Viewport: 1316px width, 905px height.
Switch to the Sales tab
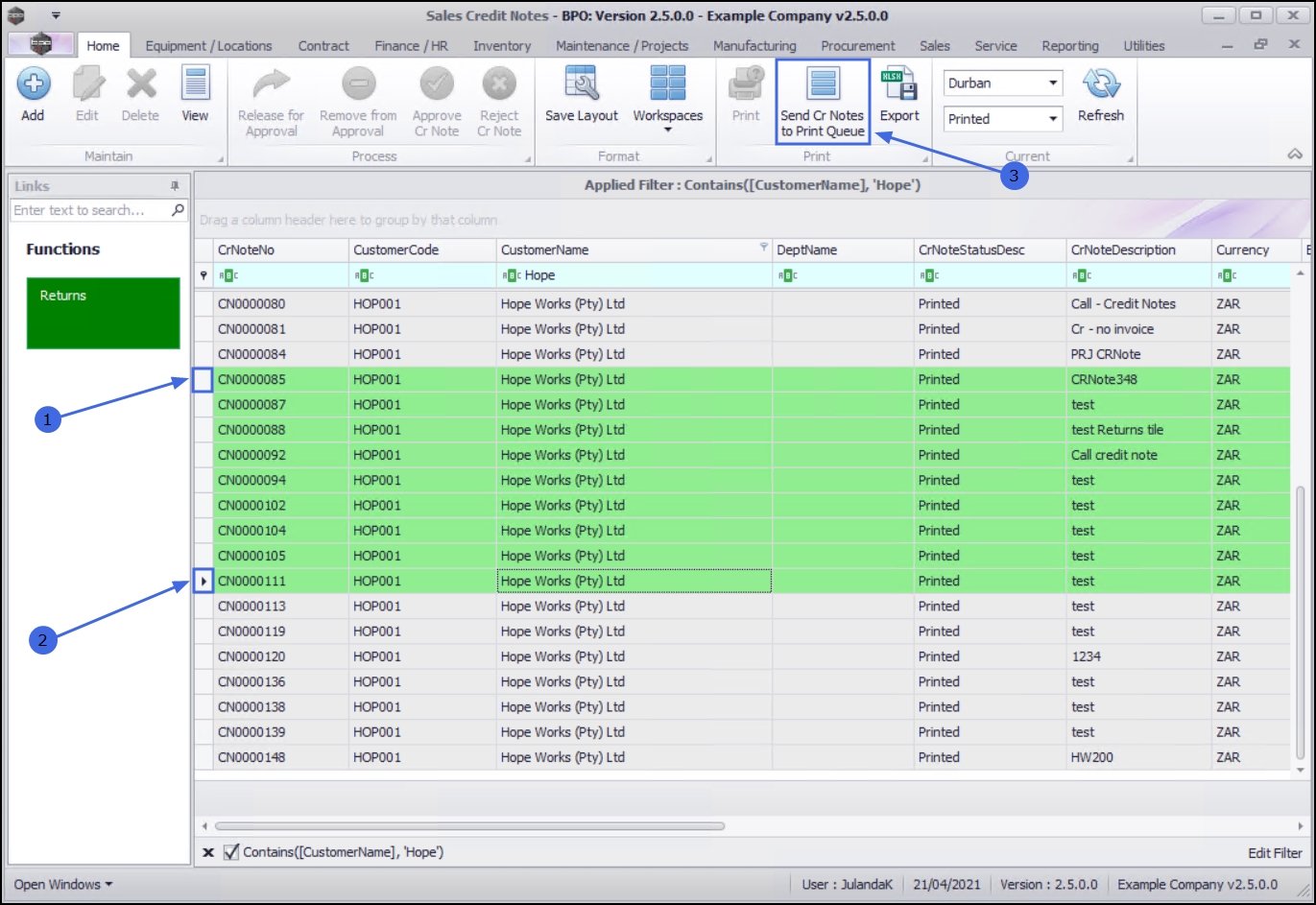tap(934, 45)
